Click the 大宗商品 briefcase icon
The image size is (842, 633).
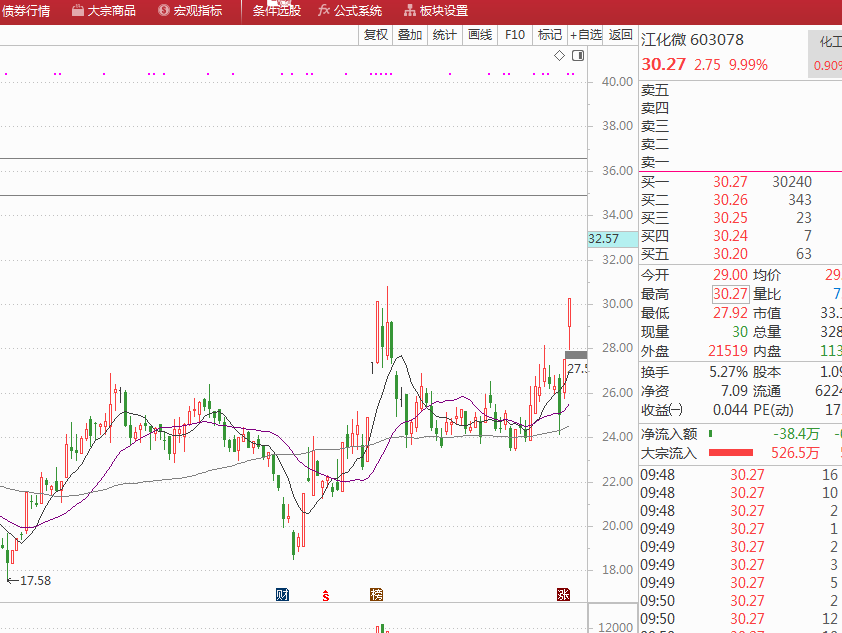(x=78, y=10)
